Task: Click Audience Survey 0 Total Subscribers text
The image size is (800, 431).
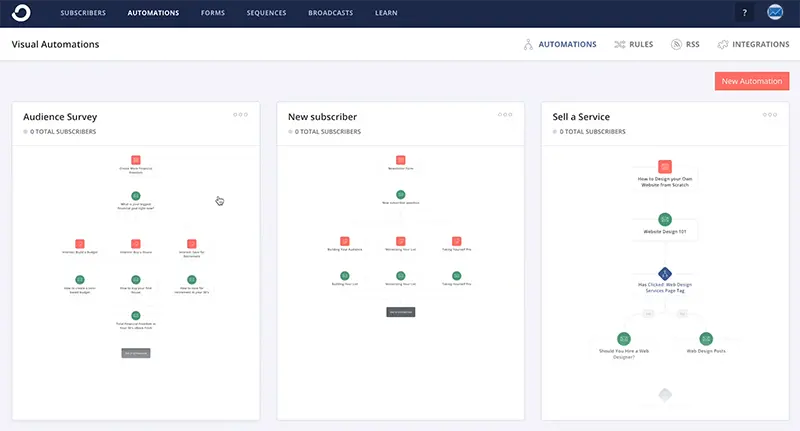Action: point(63,132)
